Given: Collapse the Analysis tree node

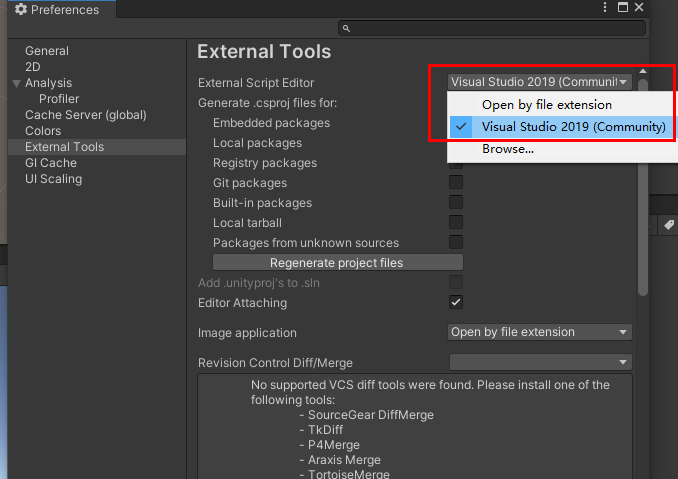Looking at the screenshot, I should pos(16,83).
